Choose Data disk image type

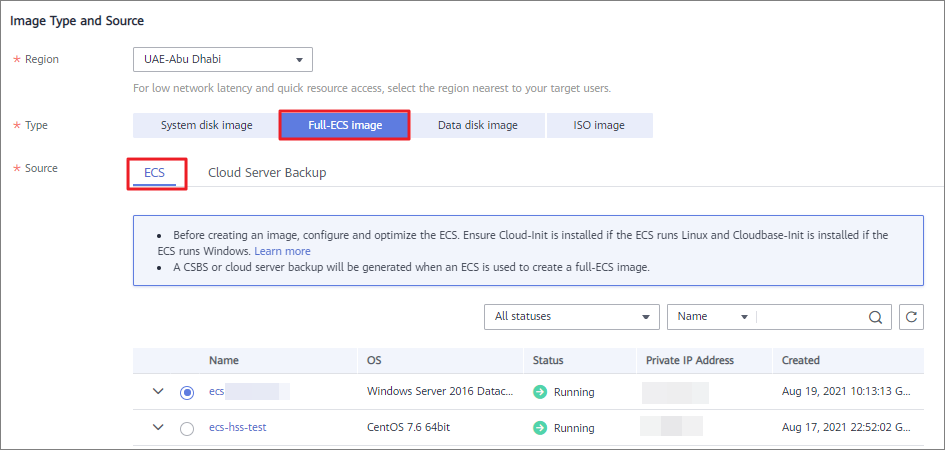[x=477, y=125]
